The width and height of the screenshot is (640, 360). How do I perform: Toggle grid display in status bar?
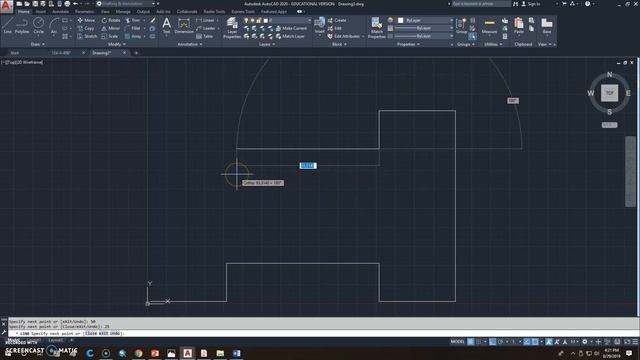[471, 342]
